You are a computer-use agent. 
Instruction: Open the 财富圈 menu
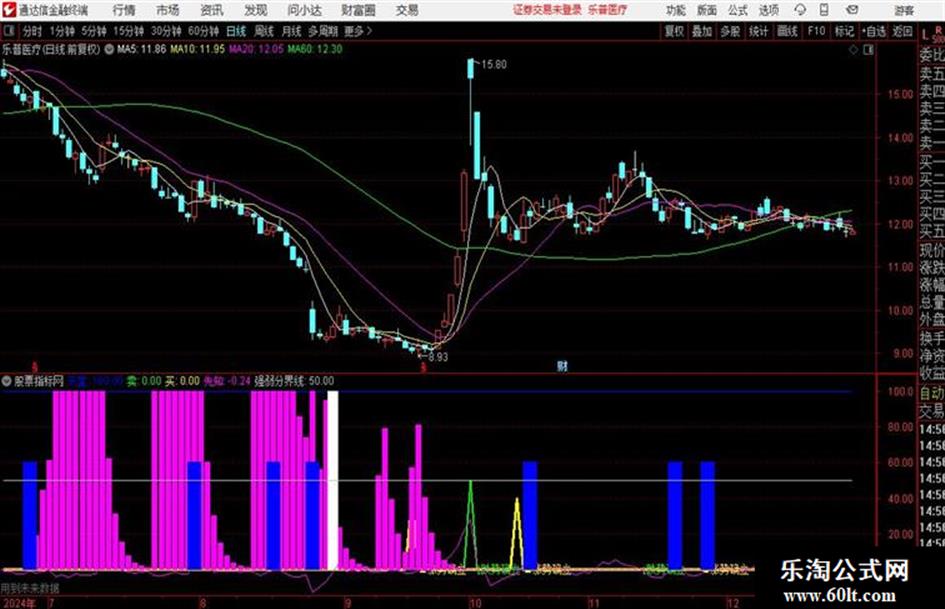click(x=358, y=10)
